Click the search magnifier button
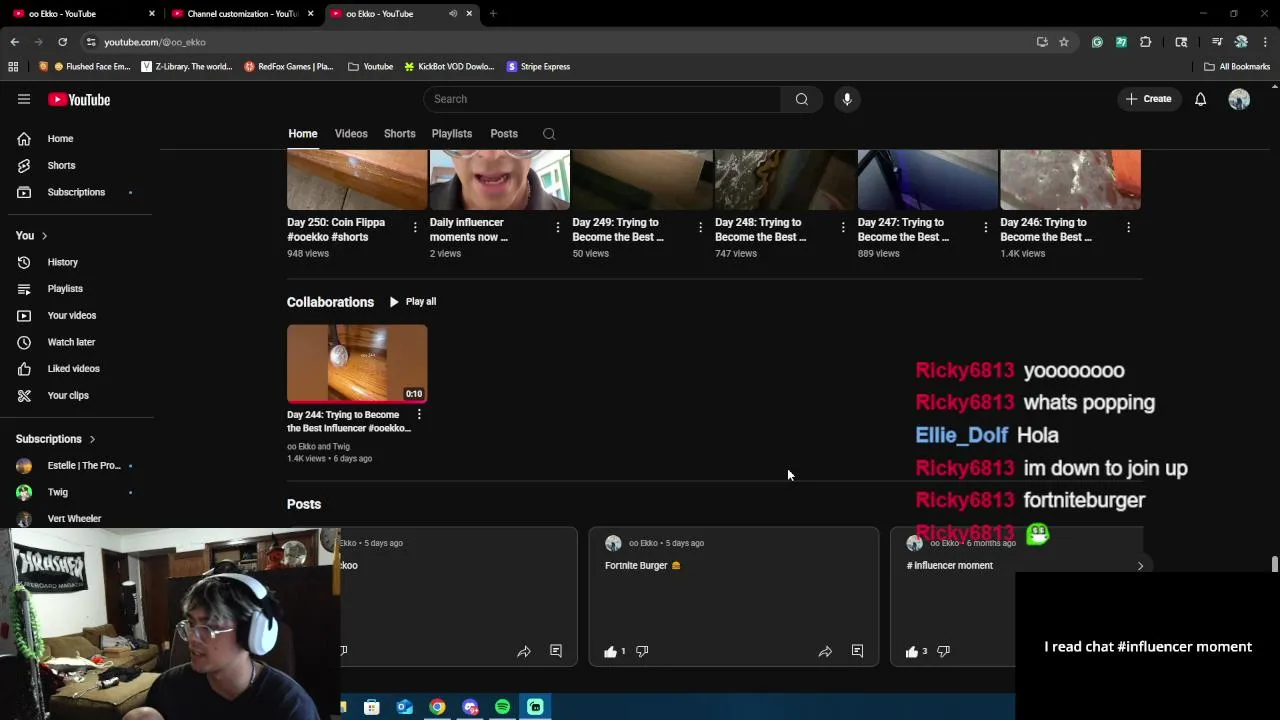 [x=801, y=99]
